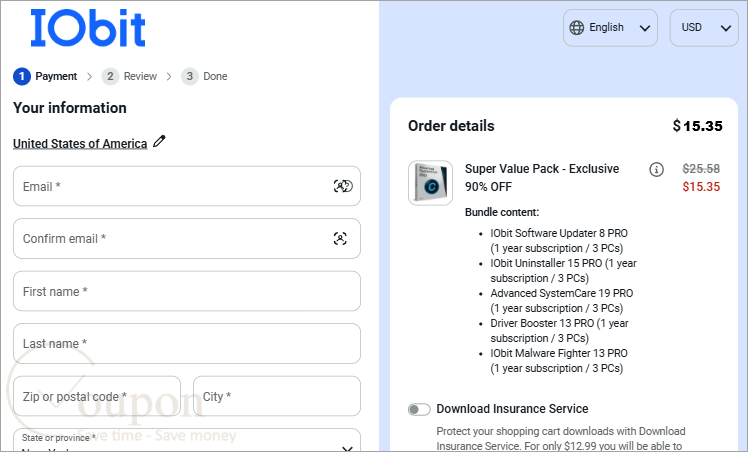
Task: Click IObit Uninstaller 15 PRO item
Action: [563, 271]
